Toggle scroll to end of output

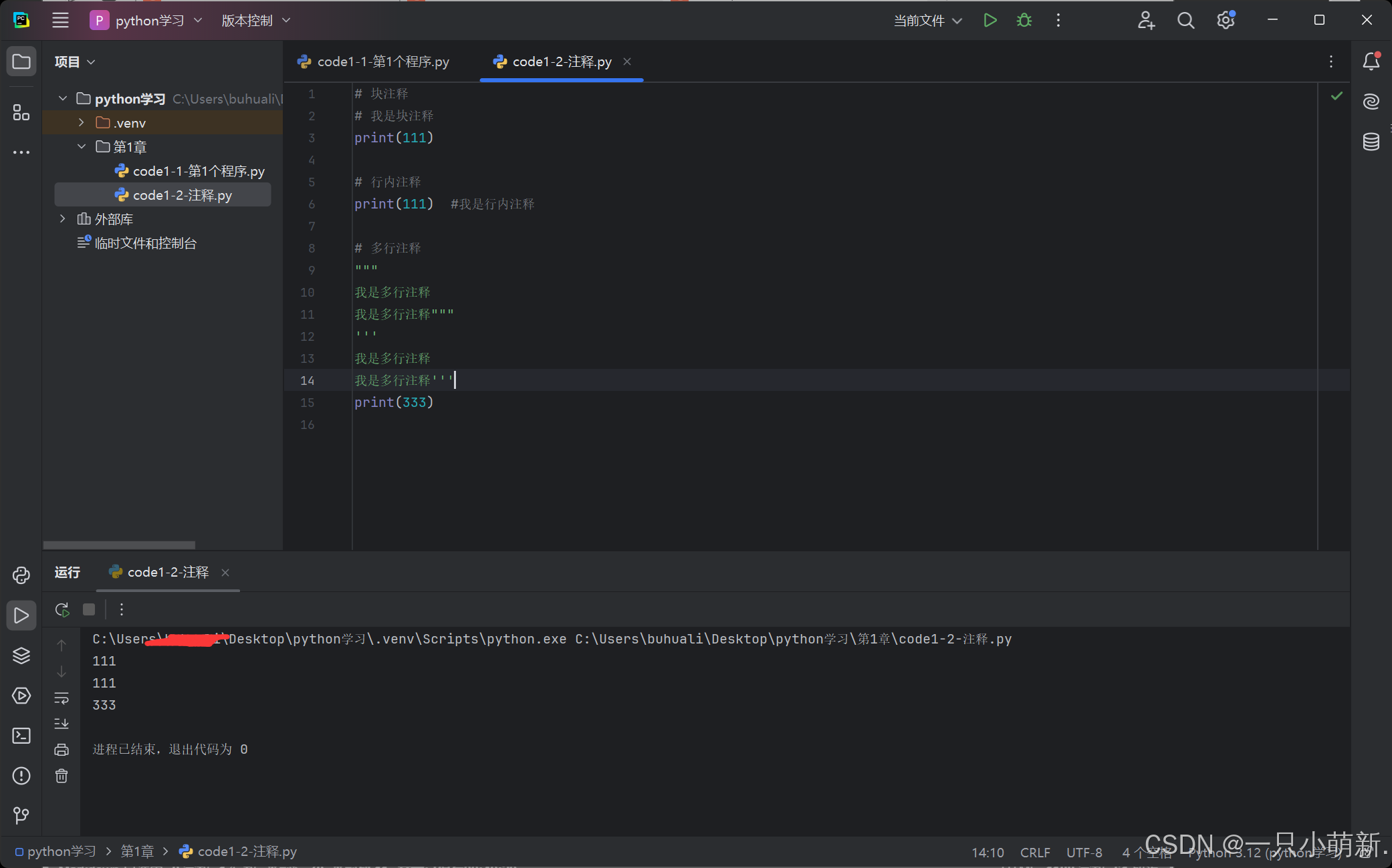coord(62,724)
